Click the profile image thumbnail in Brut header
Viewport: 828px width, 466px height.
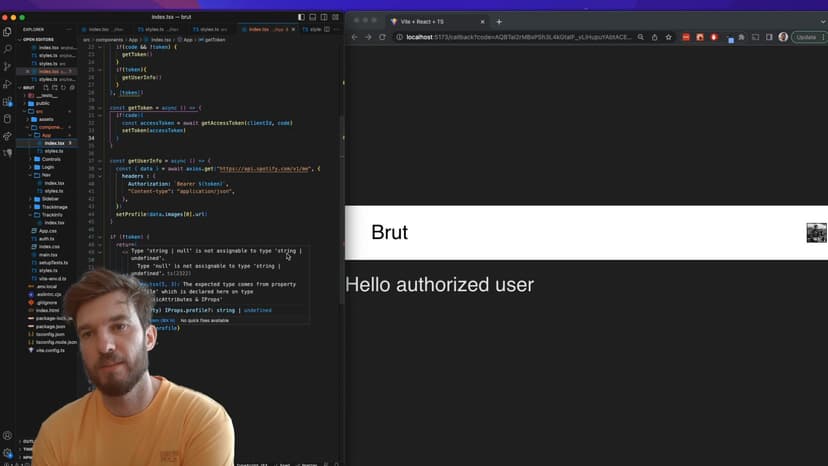tap(816, 233)
